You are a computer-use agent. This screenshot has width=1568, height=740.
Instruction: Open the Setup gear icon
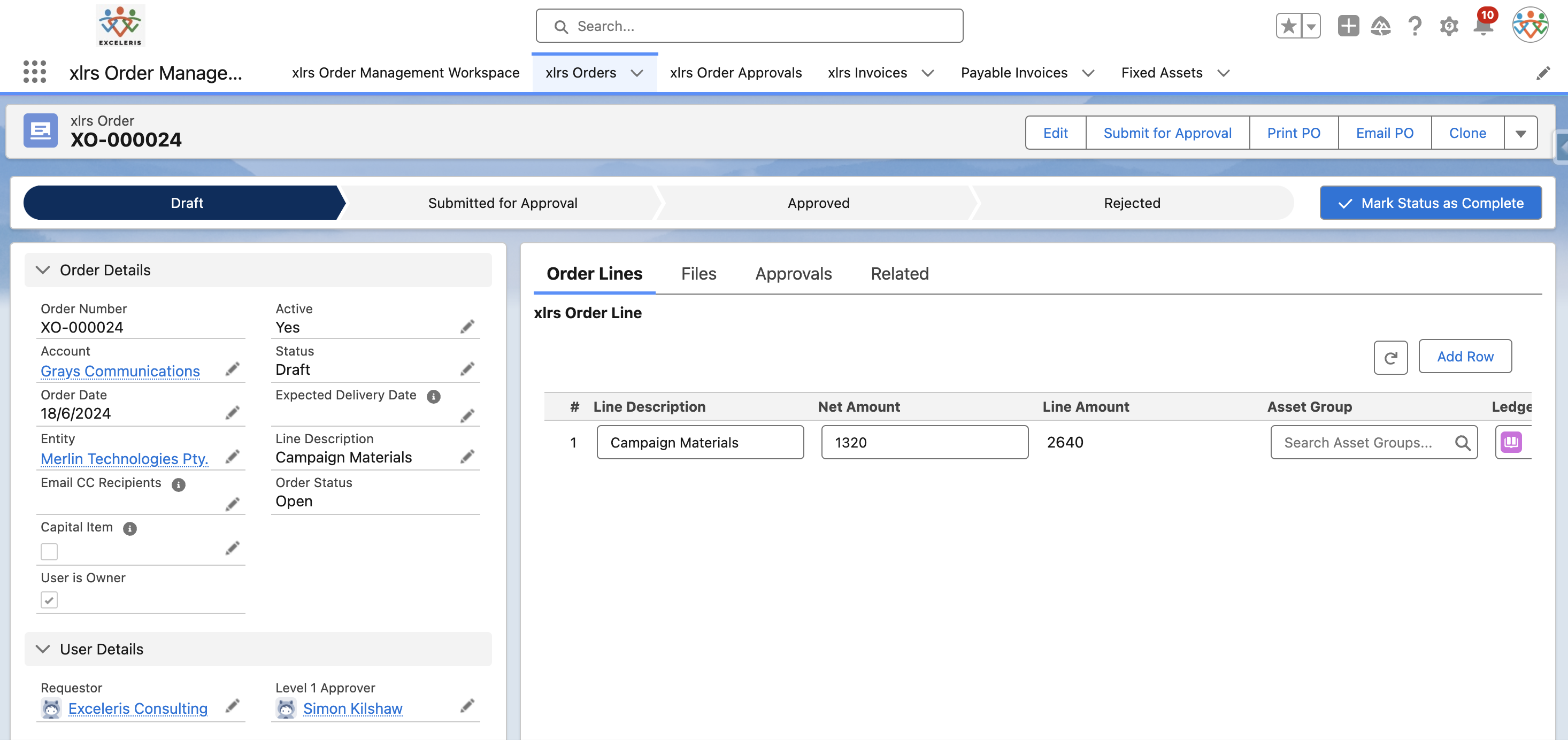coord(1449,26)
